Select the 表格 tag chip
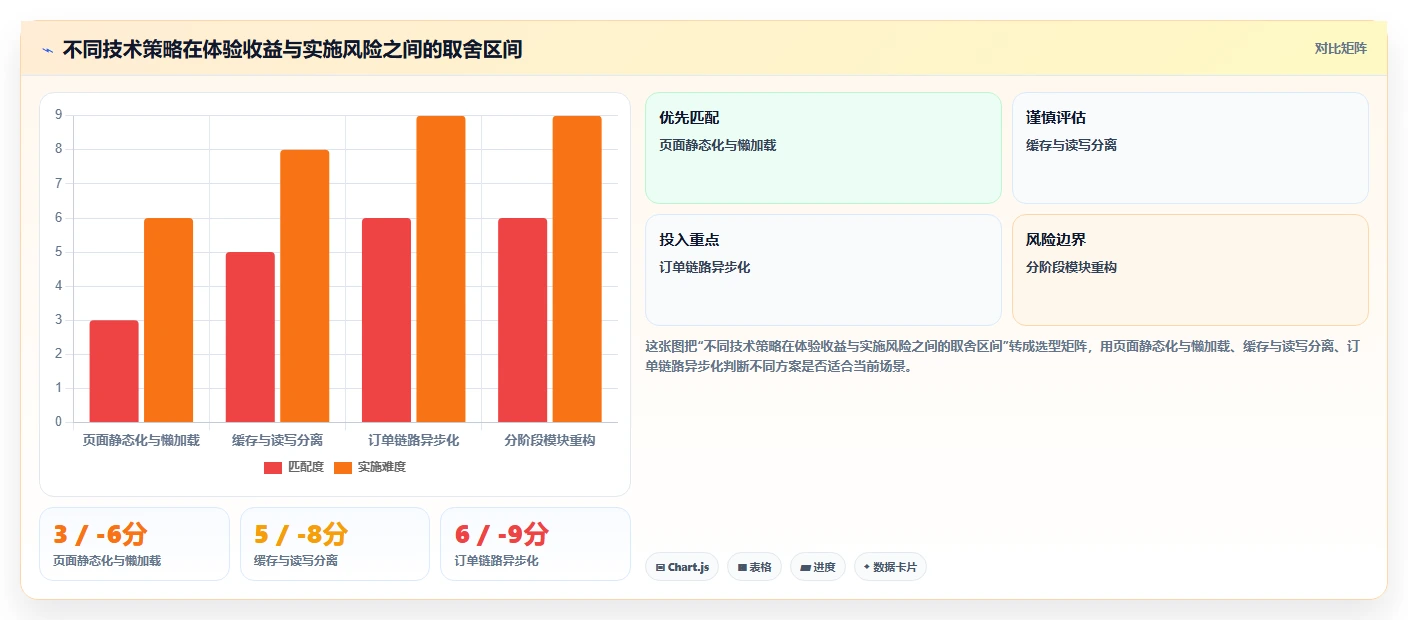The image size is (1408, 620). (754, 567)
